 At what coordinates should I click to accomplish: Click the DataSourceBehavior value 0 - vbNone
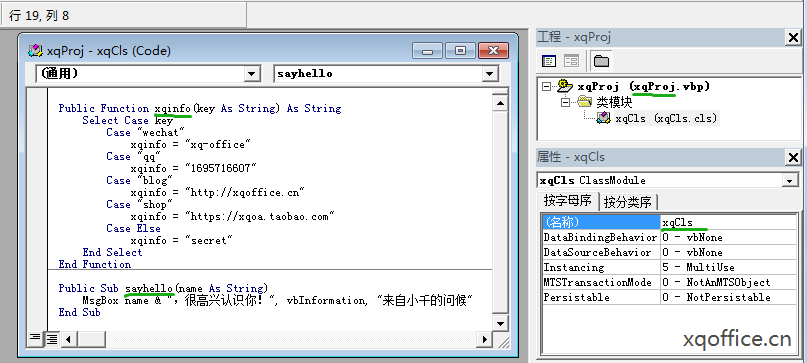click(x=692, y=252)
